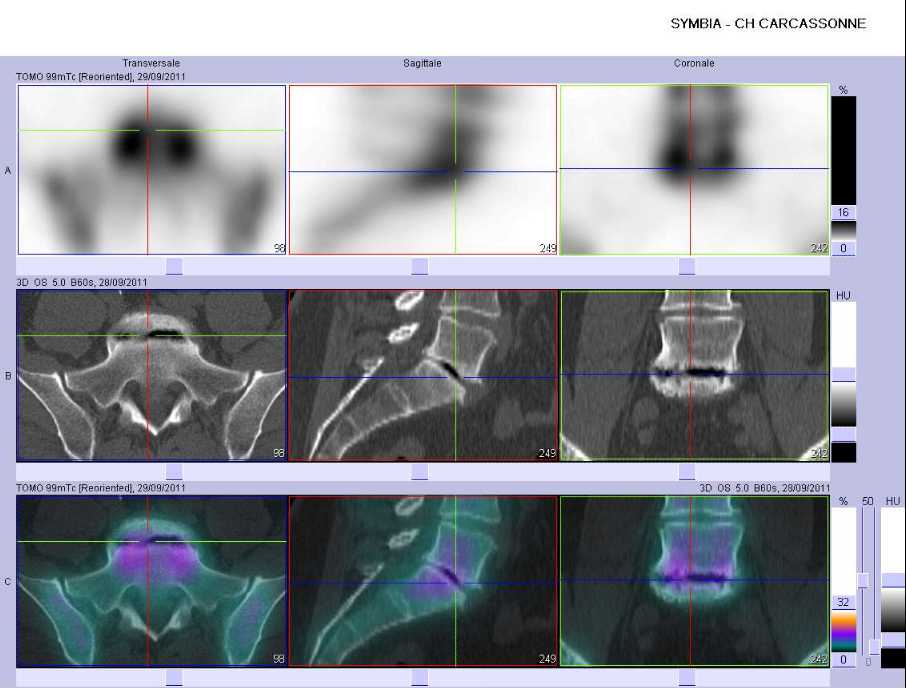906x688 pixels.
Task: Click the 'Sagittale' column header
Action: click(x=422, y=63)
